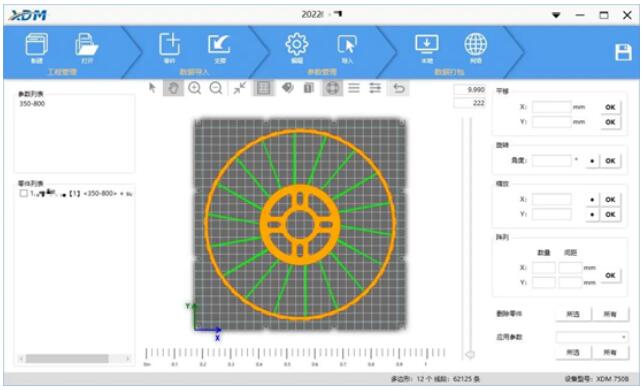Select the arrow pointer tool
Image resolution: width=644 pixels, height=390 pixels.
[x=152, y=87]
